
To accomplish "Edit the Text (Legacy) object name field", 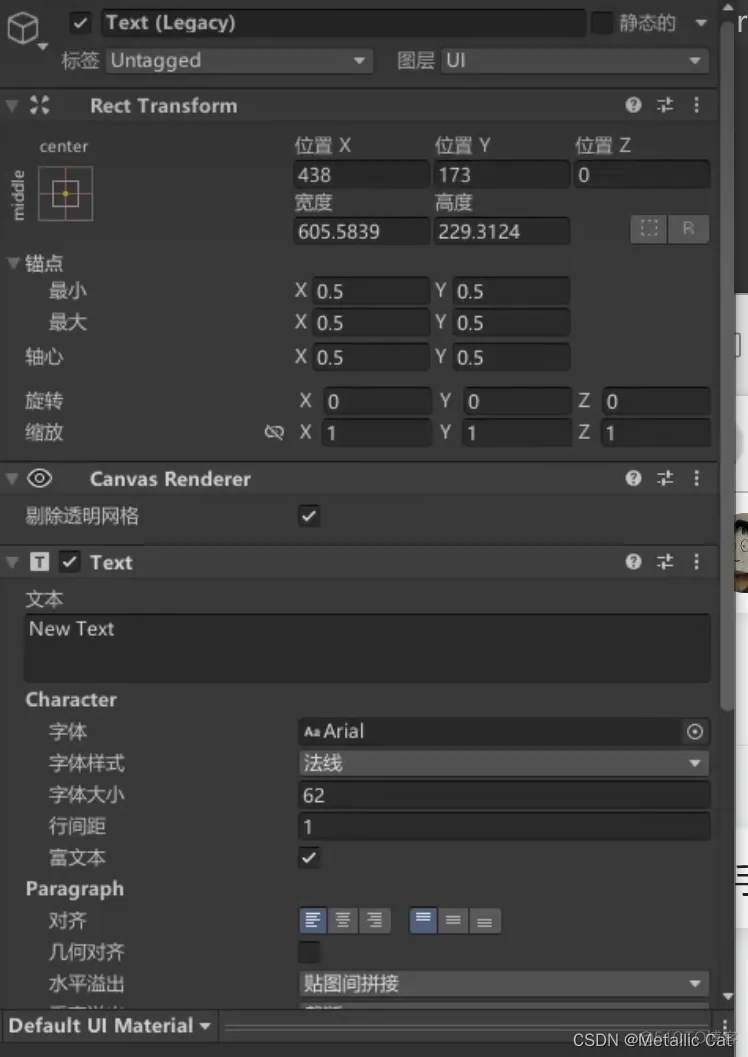I will pos(344,23).
